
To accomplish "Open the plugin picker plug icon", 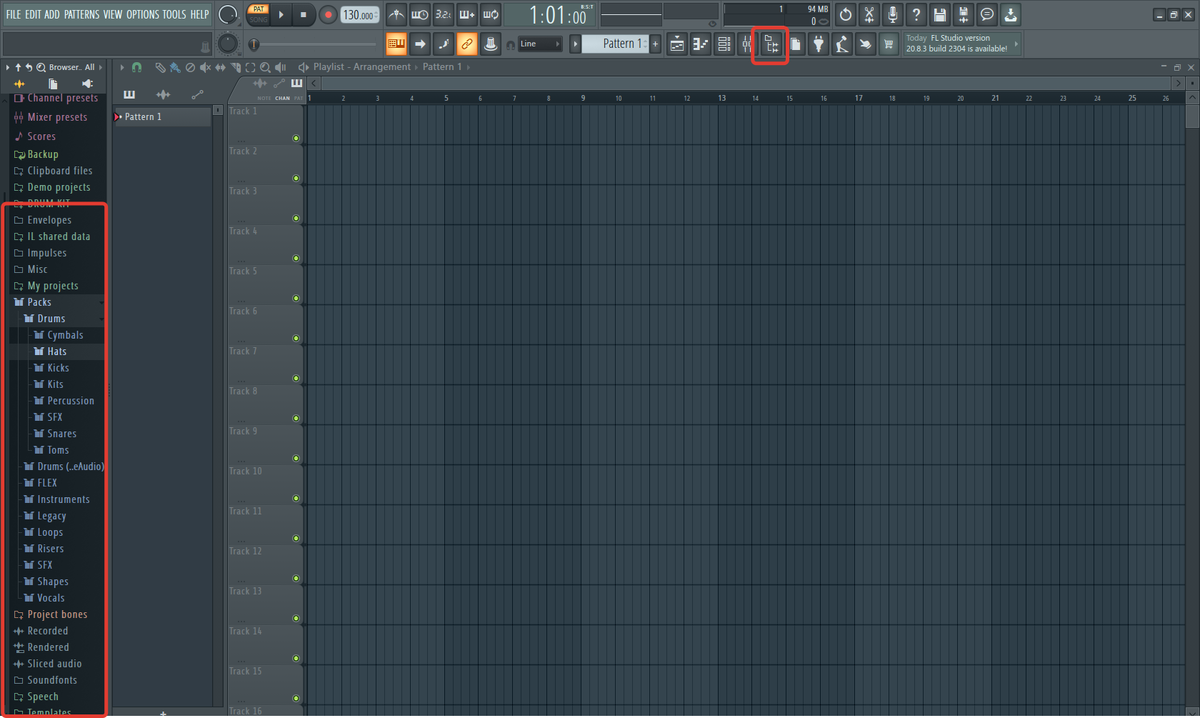I will (819, 44).
